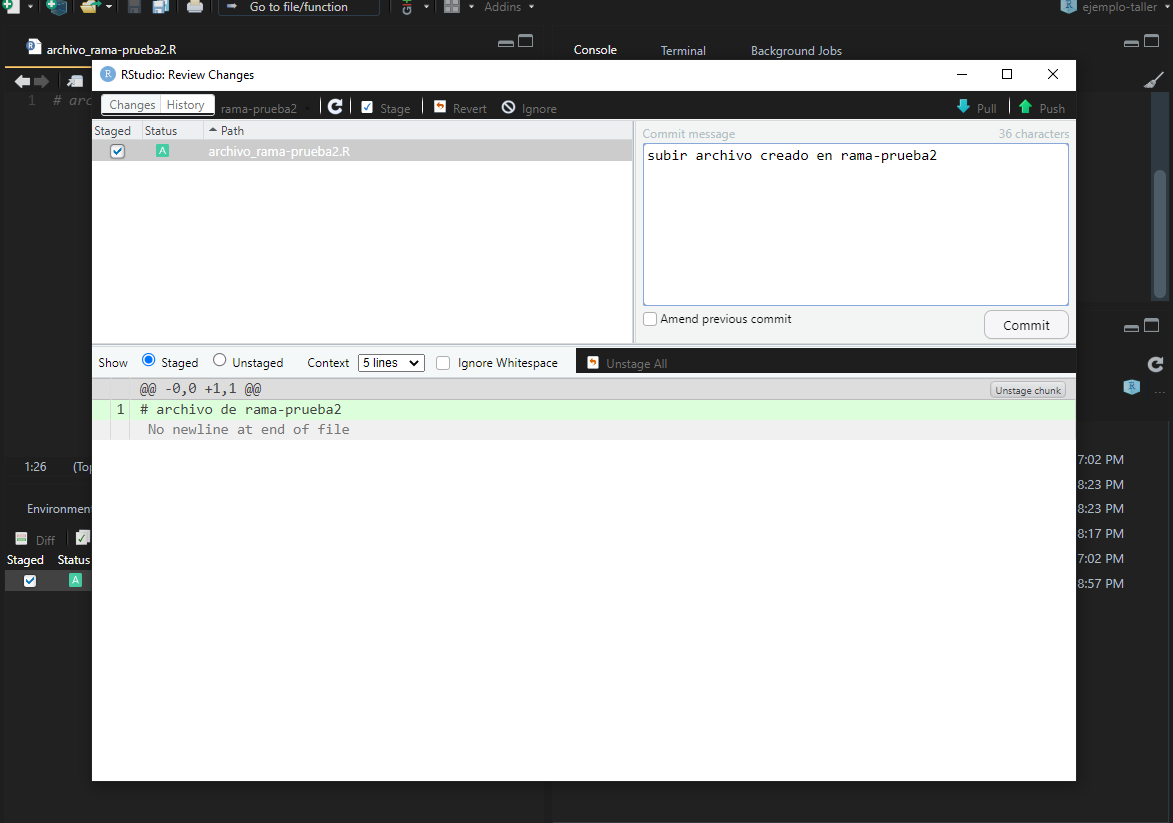Viewport: 1173px width, 823px height.
Task: Click Go to file/function search box
Action: point(298,7)
